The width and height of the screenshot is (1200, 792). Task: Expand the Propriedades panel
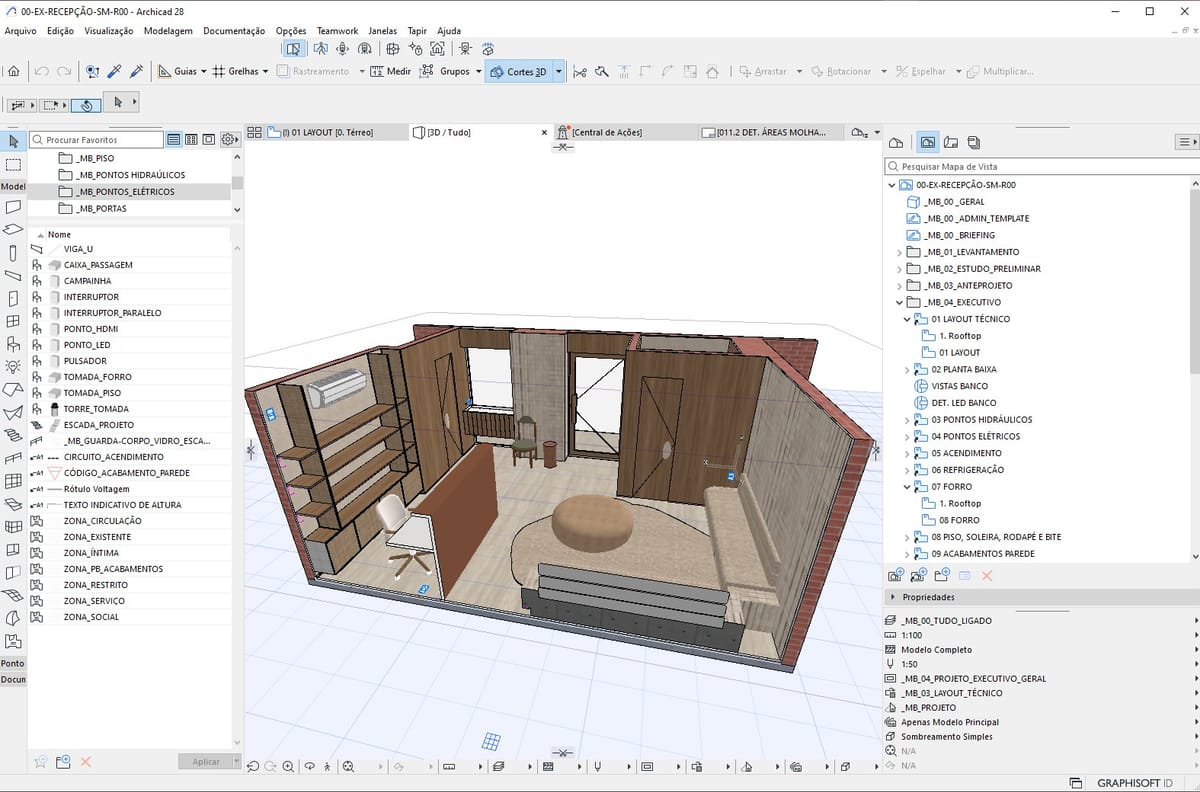[892, 597]
